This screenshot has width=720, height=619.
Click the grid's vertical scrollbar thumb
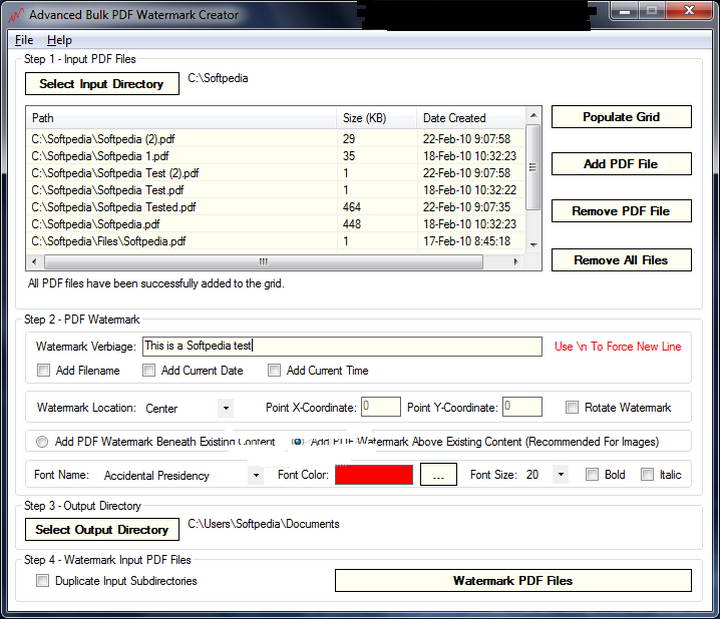[533, 167]
